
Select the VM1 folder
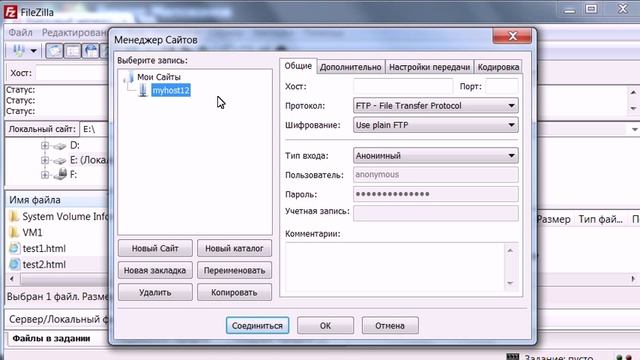32,232
